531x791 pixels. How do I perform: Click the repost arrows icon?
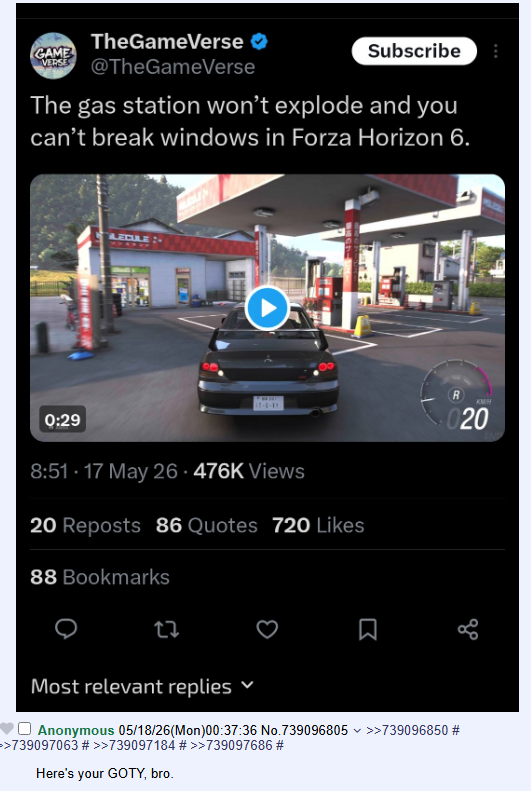[166, 629]
